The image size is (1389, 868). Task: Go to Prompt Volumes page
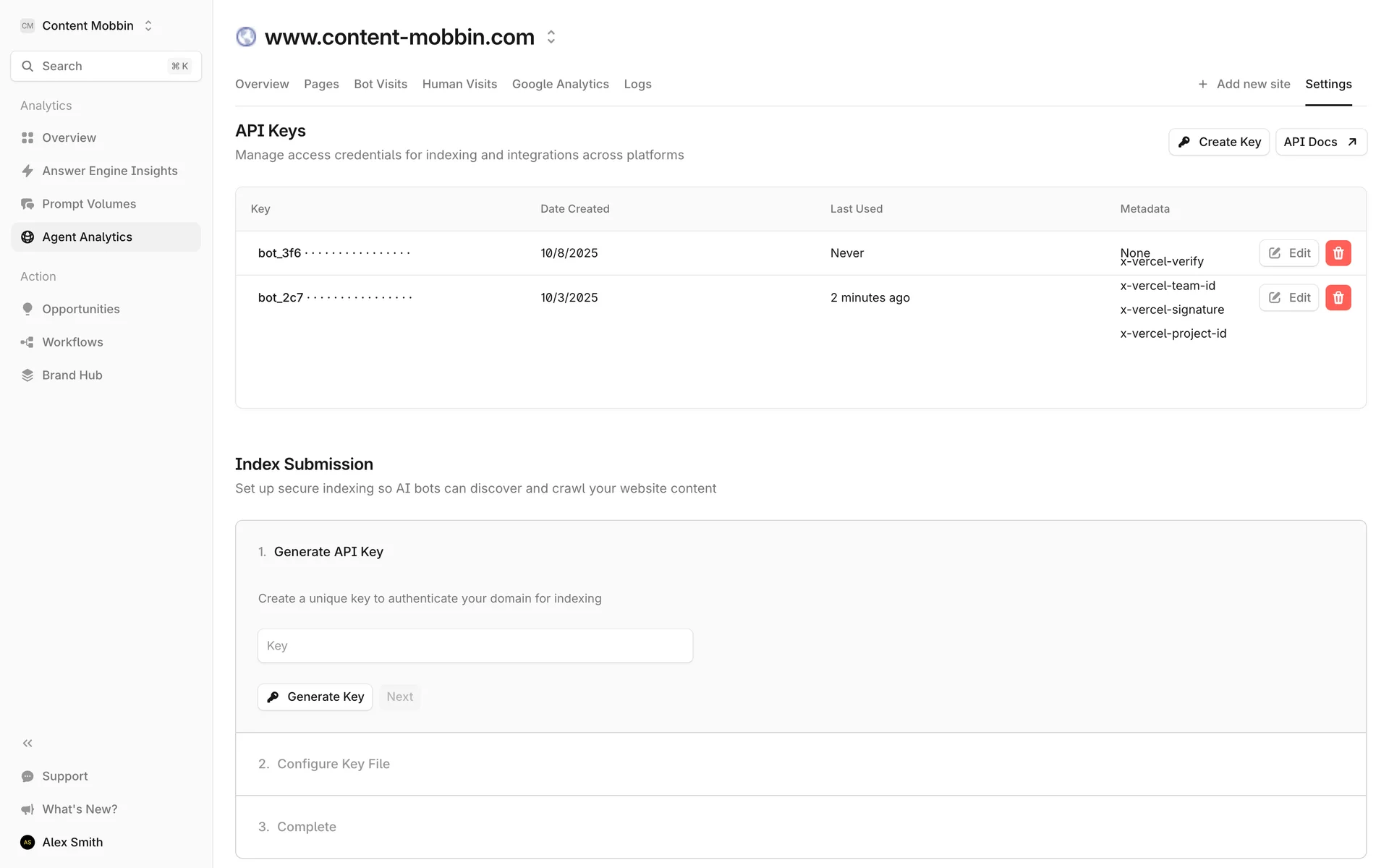click(88, 204)
